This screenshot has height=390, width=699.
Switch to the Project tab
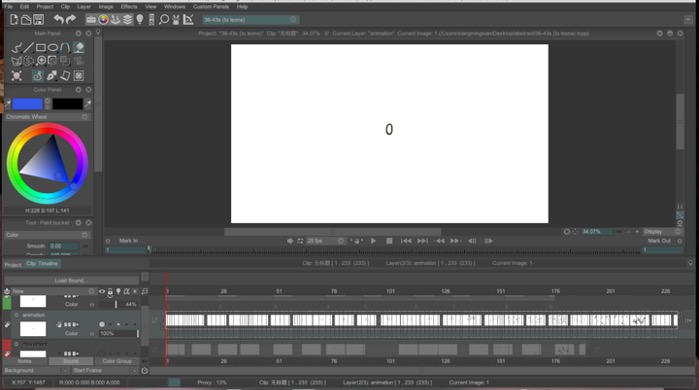(x=13, y=264)
